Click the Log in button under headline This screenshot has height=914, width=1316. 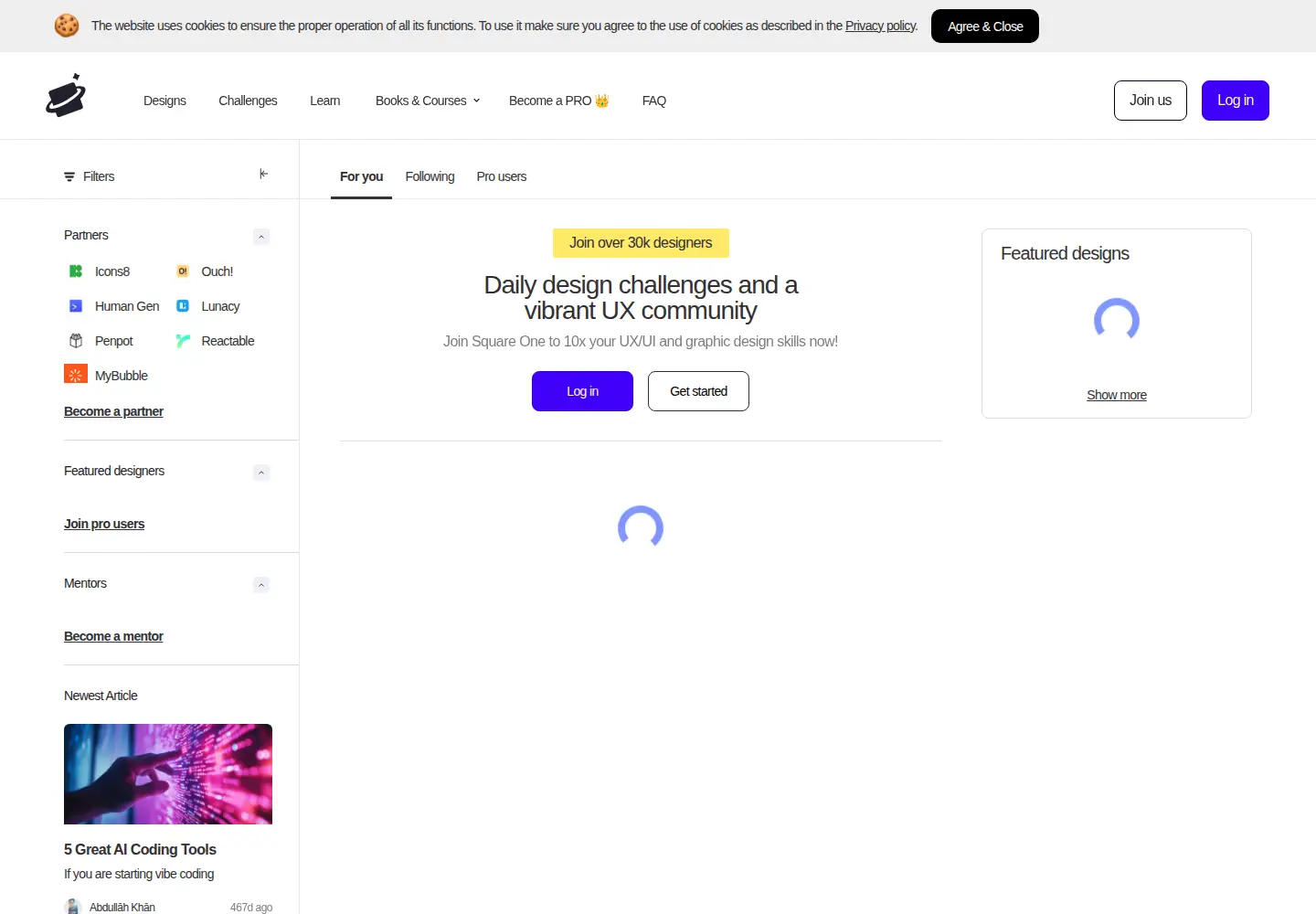pos(582,391)
